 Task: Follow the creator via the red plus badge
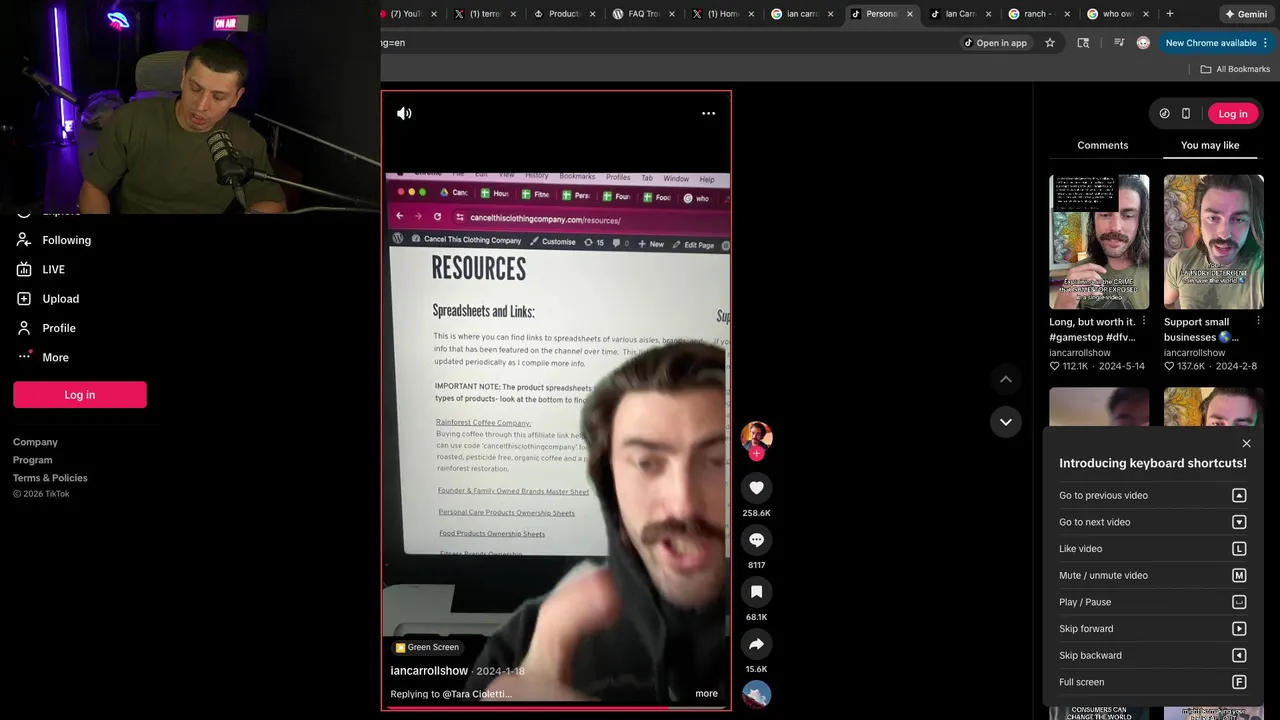point(756,454)
